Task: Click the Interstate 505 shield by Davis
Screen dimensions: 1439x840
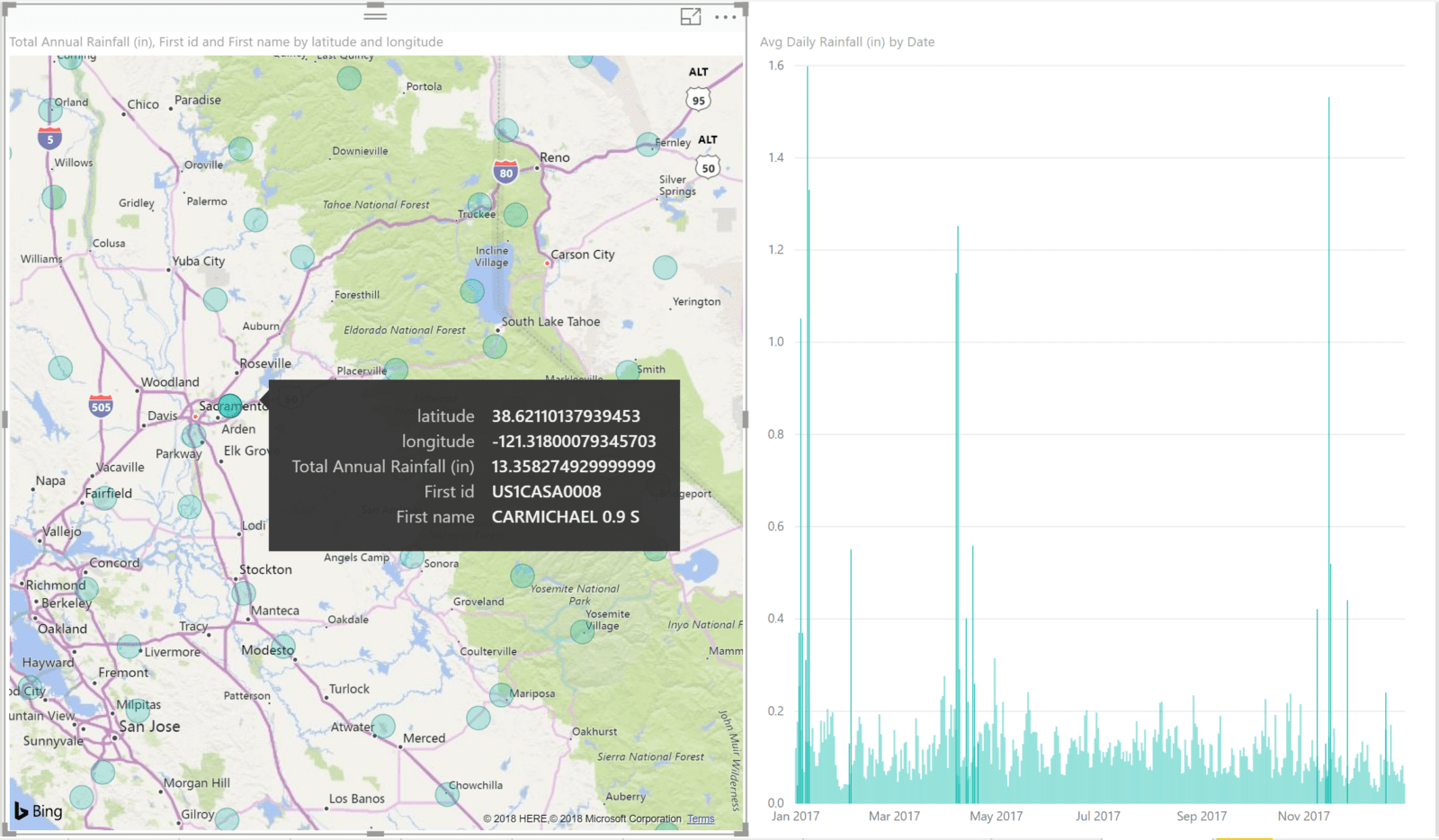Action: click(101, 406)
